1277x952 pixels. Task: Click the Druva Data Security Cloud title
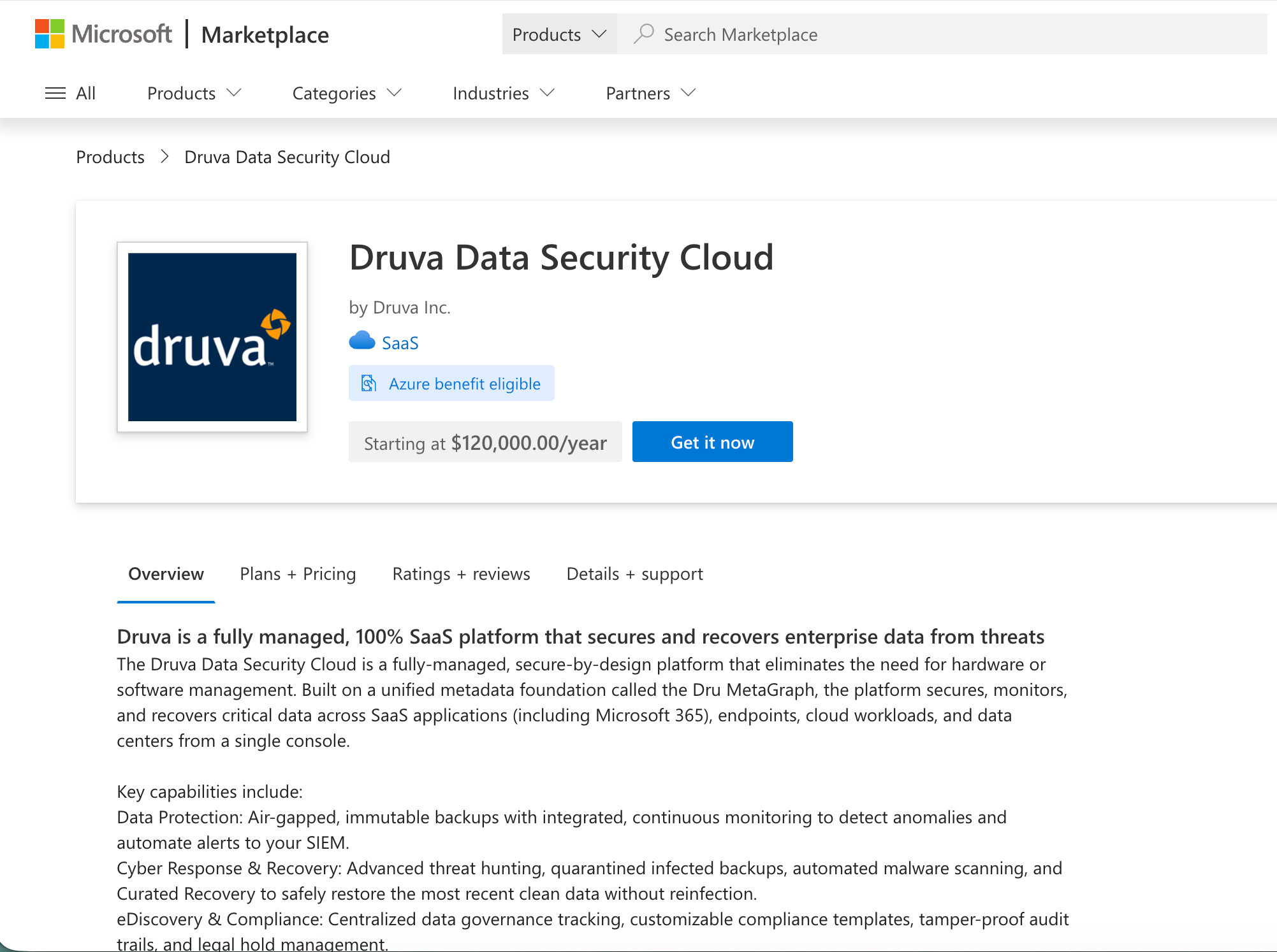562,258
